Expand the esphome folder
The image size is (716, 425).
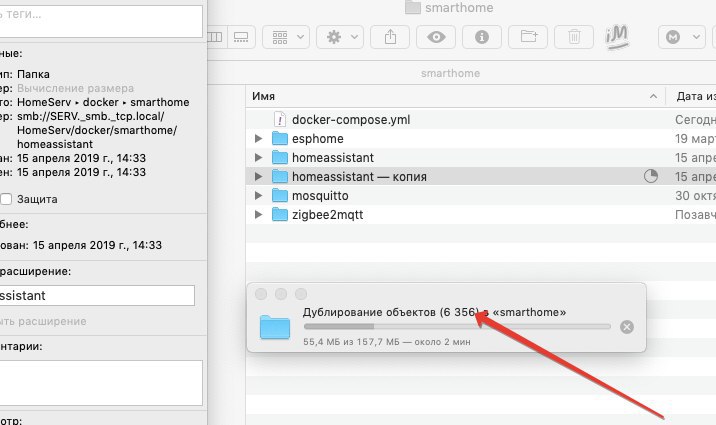click(x=258, y=138)
